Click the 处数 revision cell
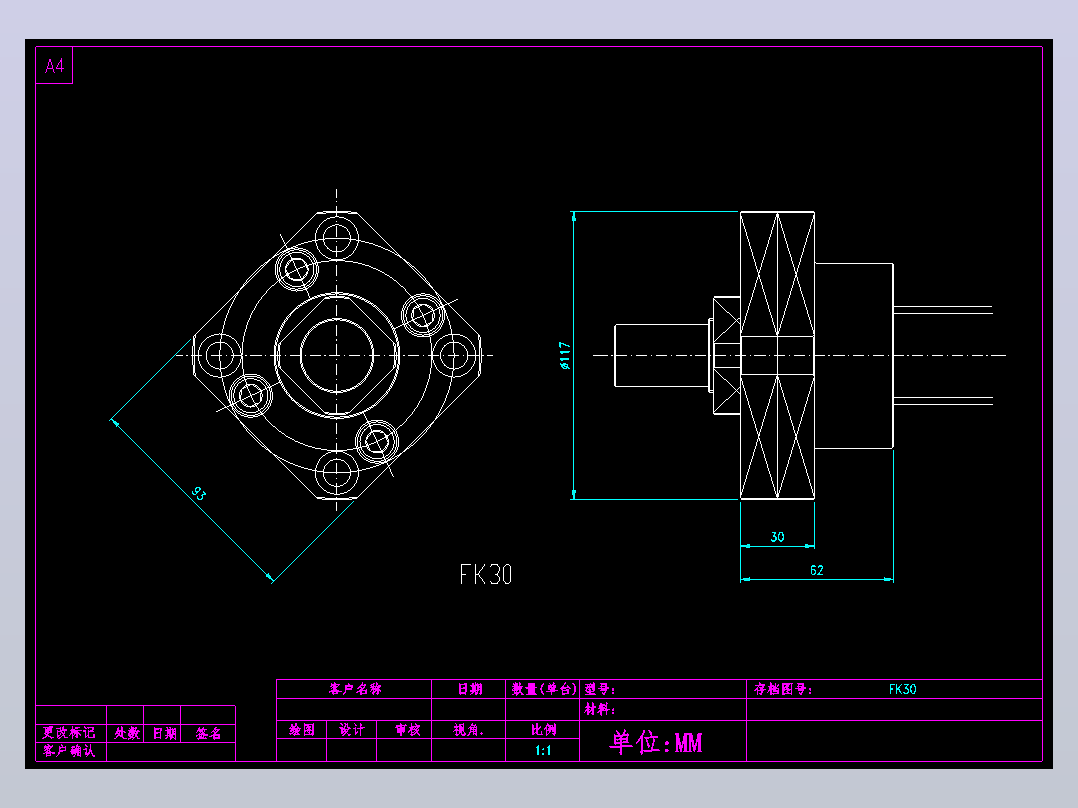Viewport: 1078px width, 808px height. coord(126,733)
